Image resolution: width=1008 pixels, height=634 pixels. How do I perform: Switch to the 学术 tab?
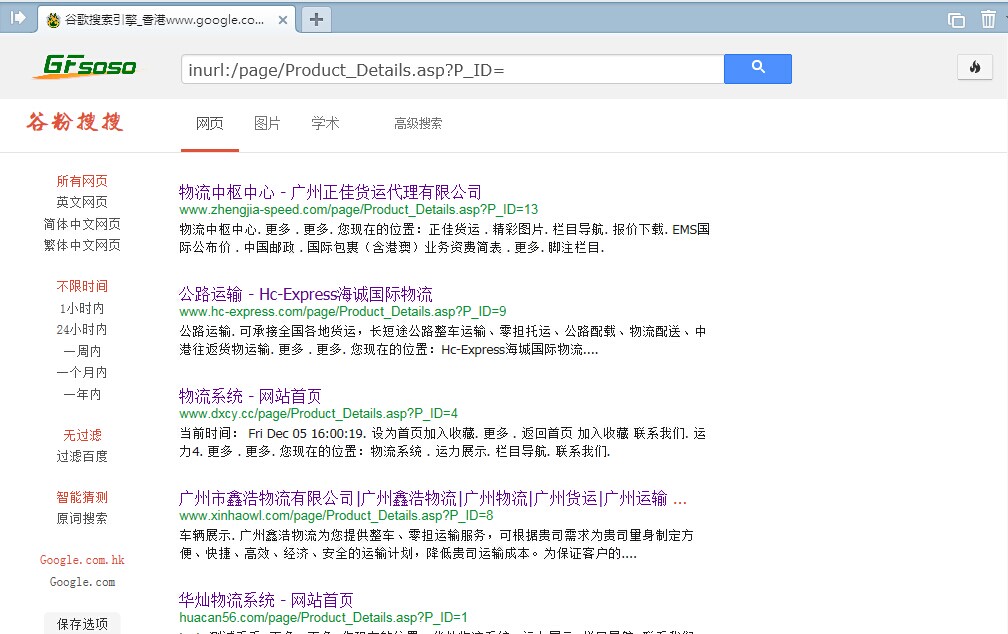pos(325,123)
